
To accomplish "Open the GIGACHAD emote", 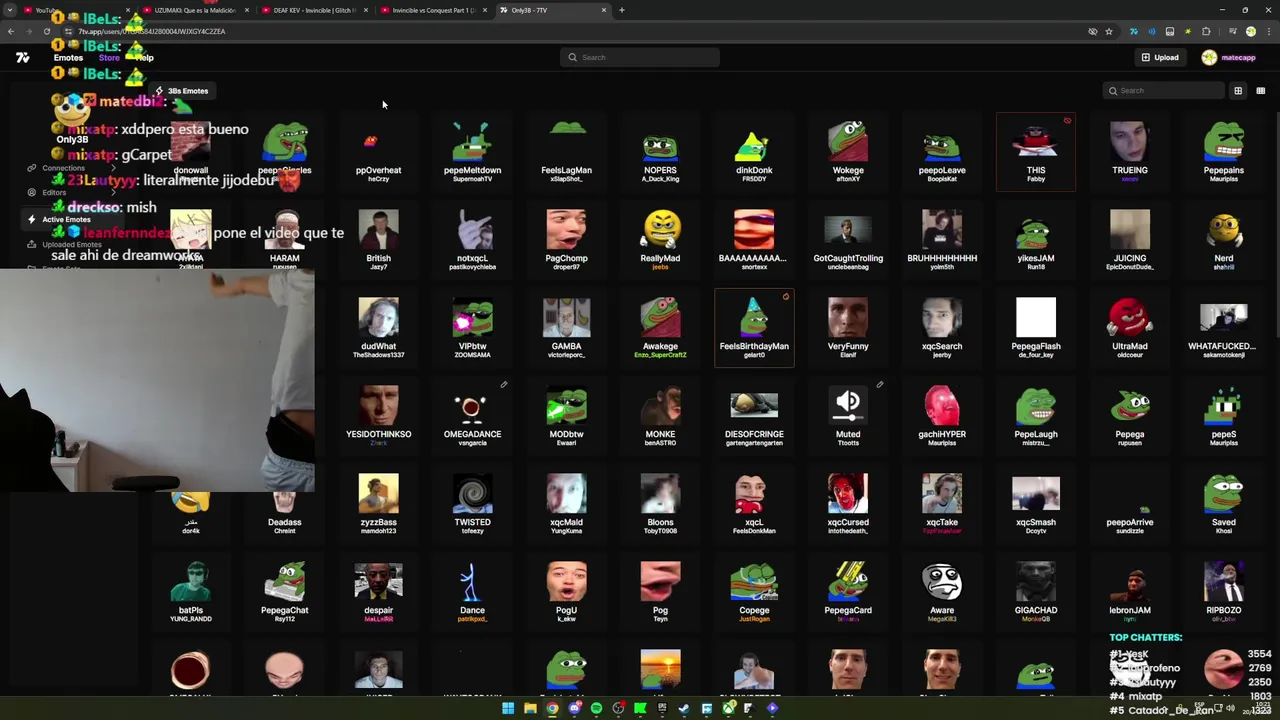I will pos(1036,592).
